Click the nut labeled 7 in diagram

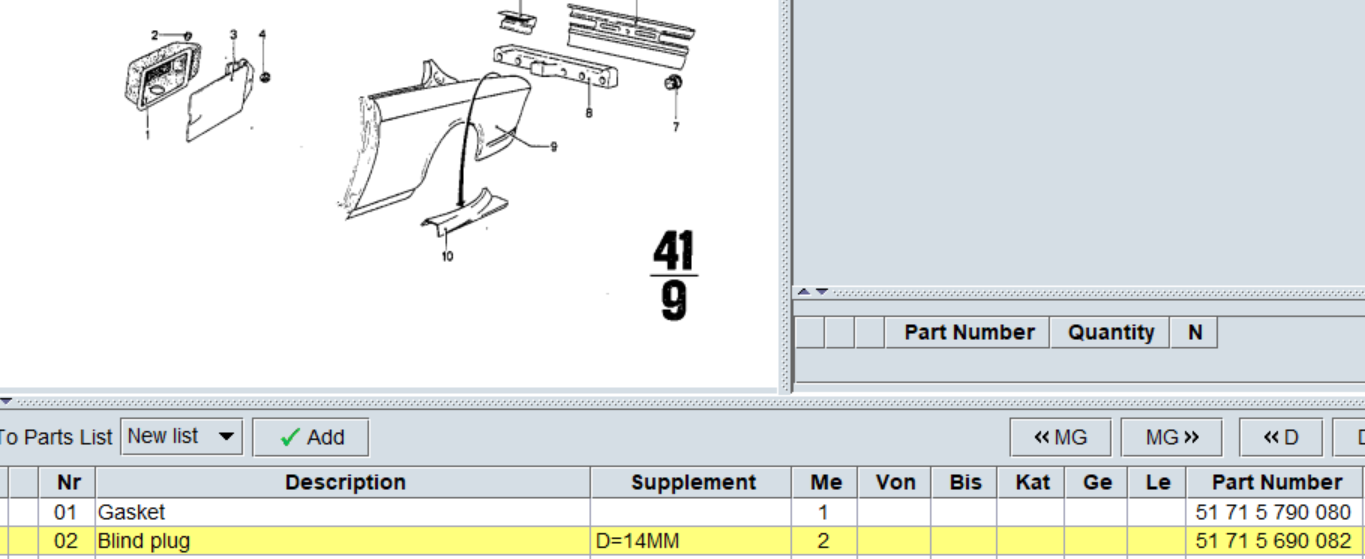point(674,85)
